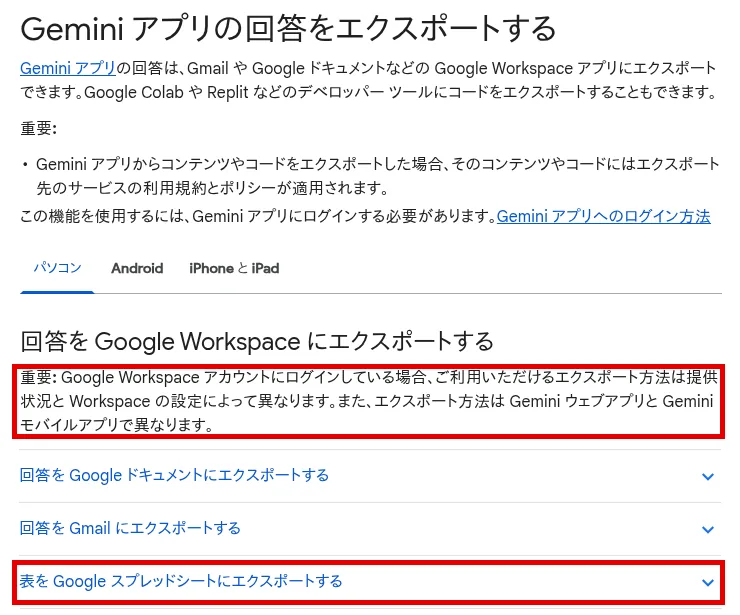Click chevron beside Google ドキュメント export row
The width and height of the screenshot is (740, 615).
pos(707,476)
